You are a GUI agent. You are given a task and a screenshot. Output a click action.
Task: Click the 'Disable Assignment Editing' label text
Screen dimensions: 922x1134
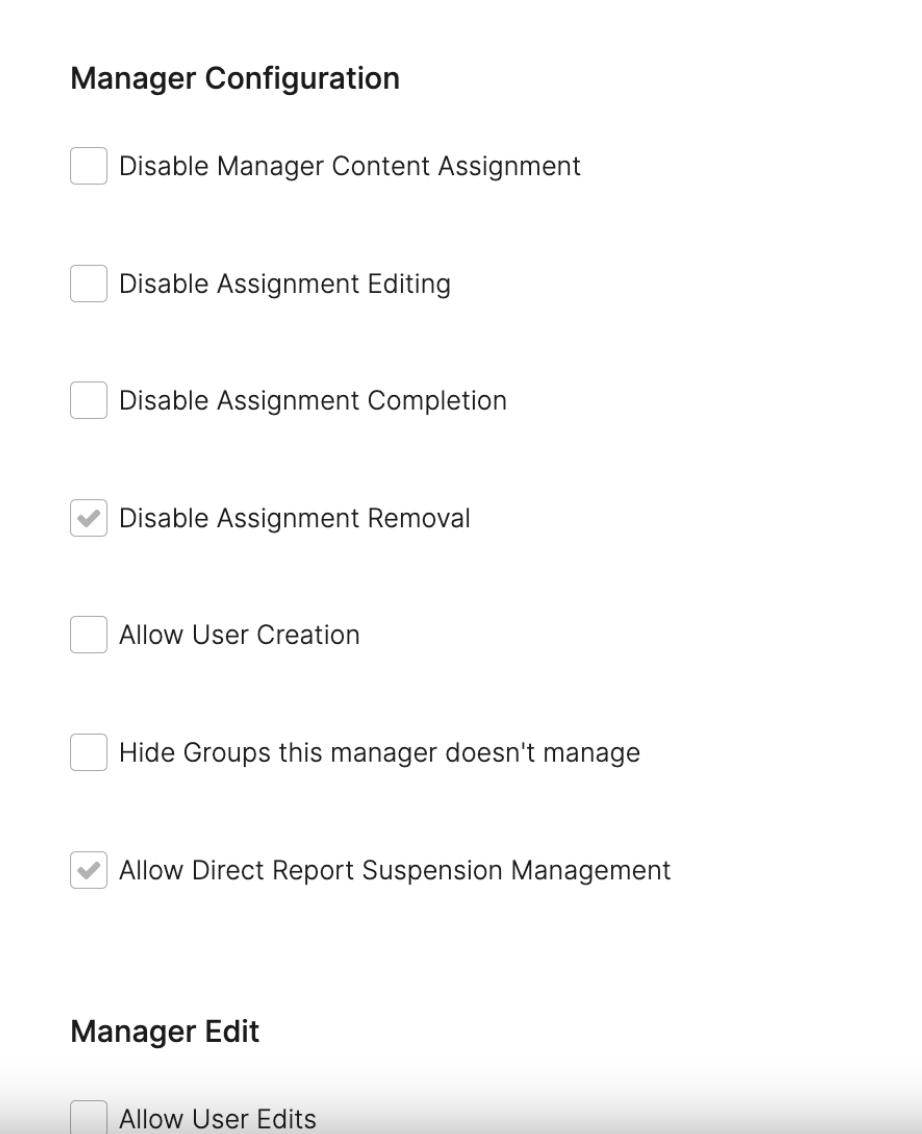coord(285,284)
